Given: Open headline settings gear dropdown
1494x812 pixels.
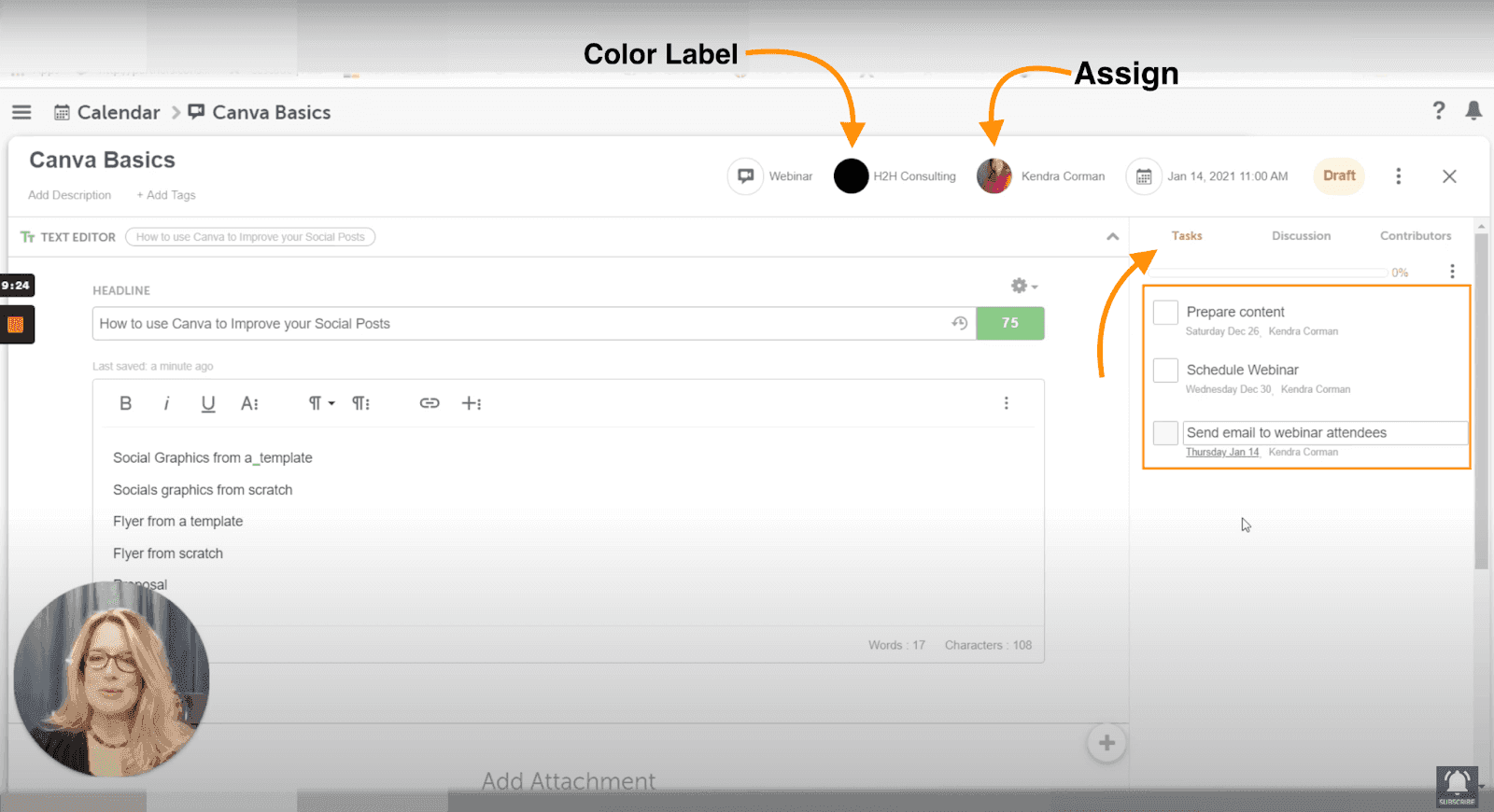Looking at the screenshot, I should pyautogui.click(x=1023, y=286).
